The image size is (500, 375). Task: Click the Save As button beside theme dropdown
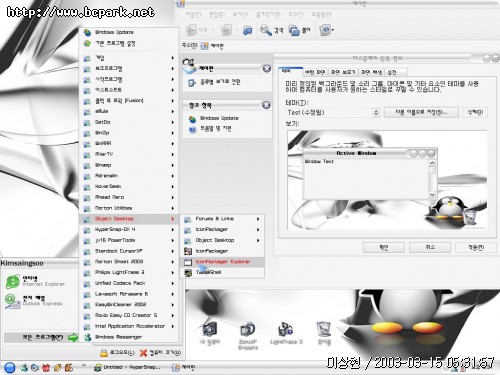pyautogui.click(x=421, y=112)
